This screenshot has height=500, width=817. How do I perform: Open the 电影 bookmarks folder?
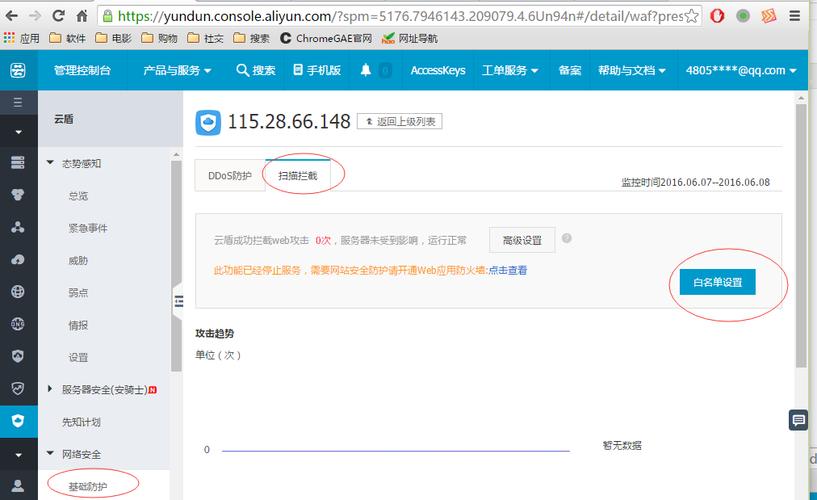[114, 38]
